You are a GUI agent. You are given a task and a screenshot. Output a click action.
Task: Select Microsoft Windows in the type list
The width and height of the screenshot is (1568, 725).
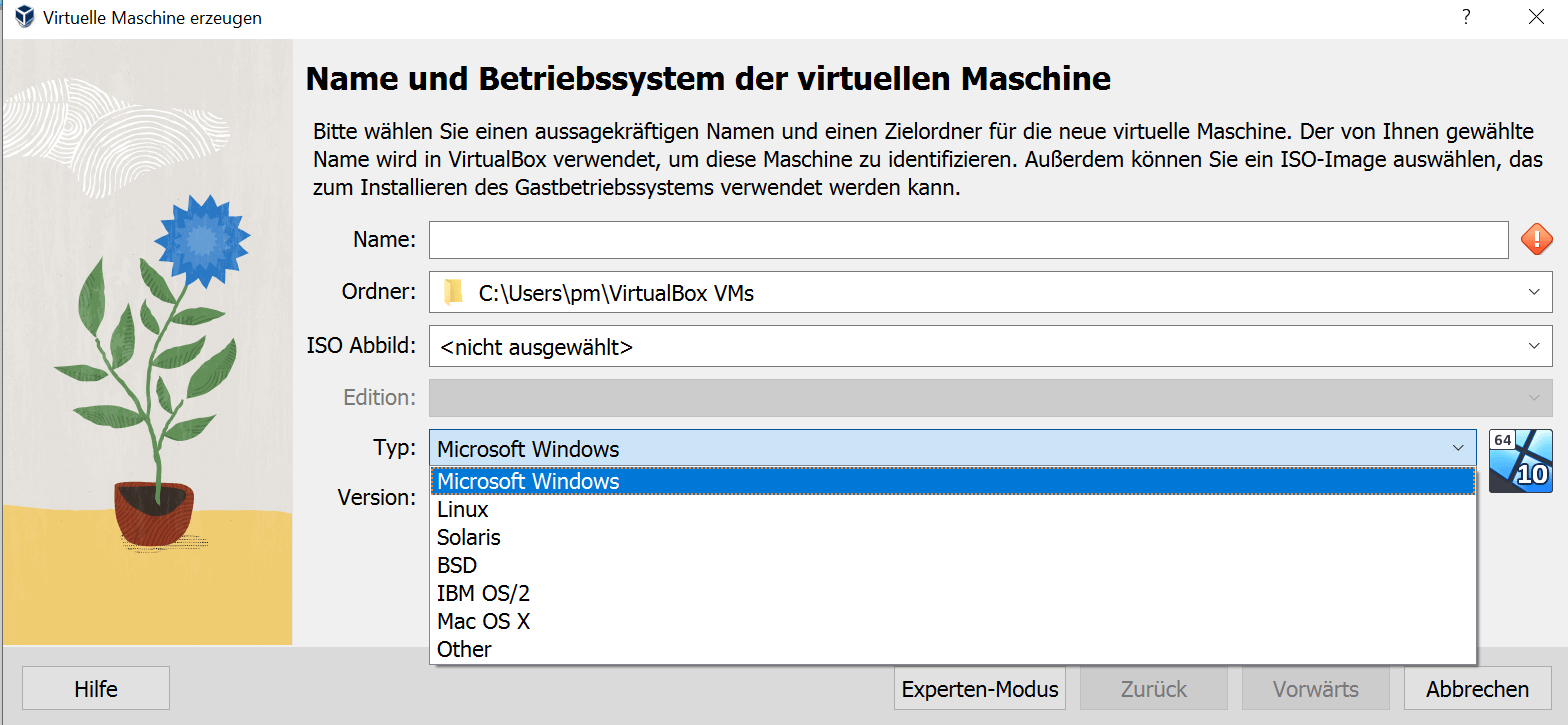953,481
